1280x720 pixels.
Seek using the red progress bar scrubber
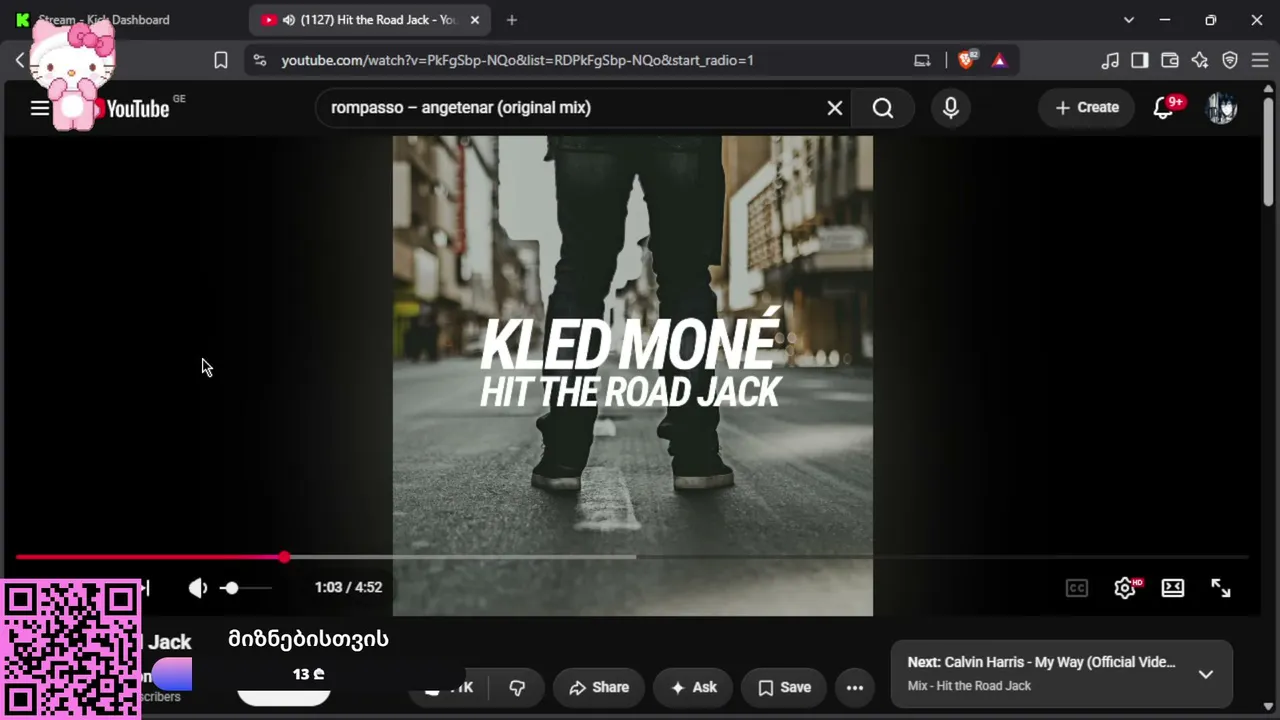(285, 557)
